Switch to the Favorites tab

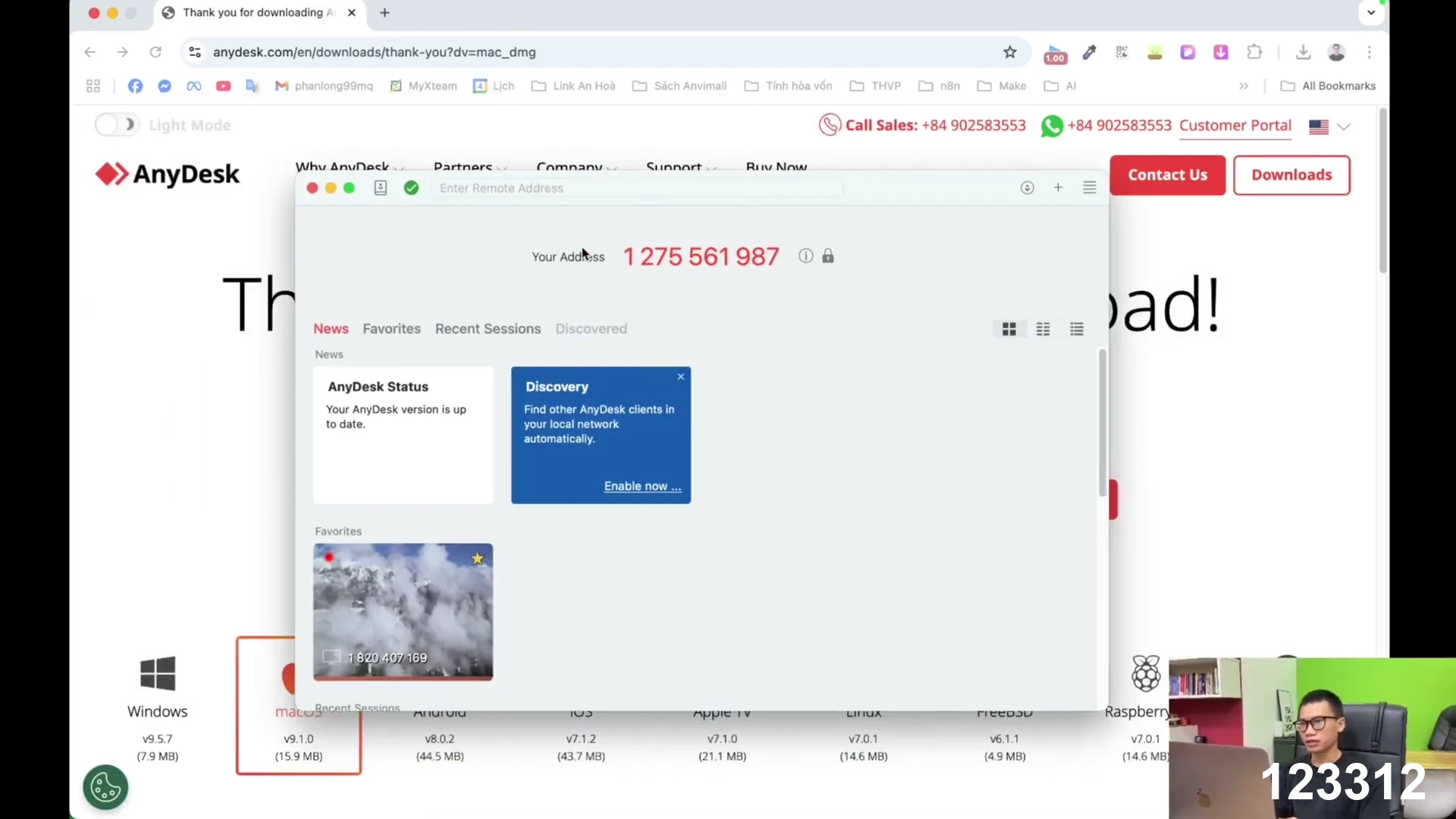tap(391, 328)
